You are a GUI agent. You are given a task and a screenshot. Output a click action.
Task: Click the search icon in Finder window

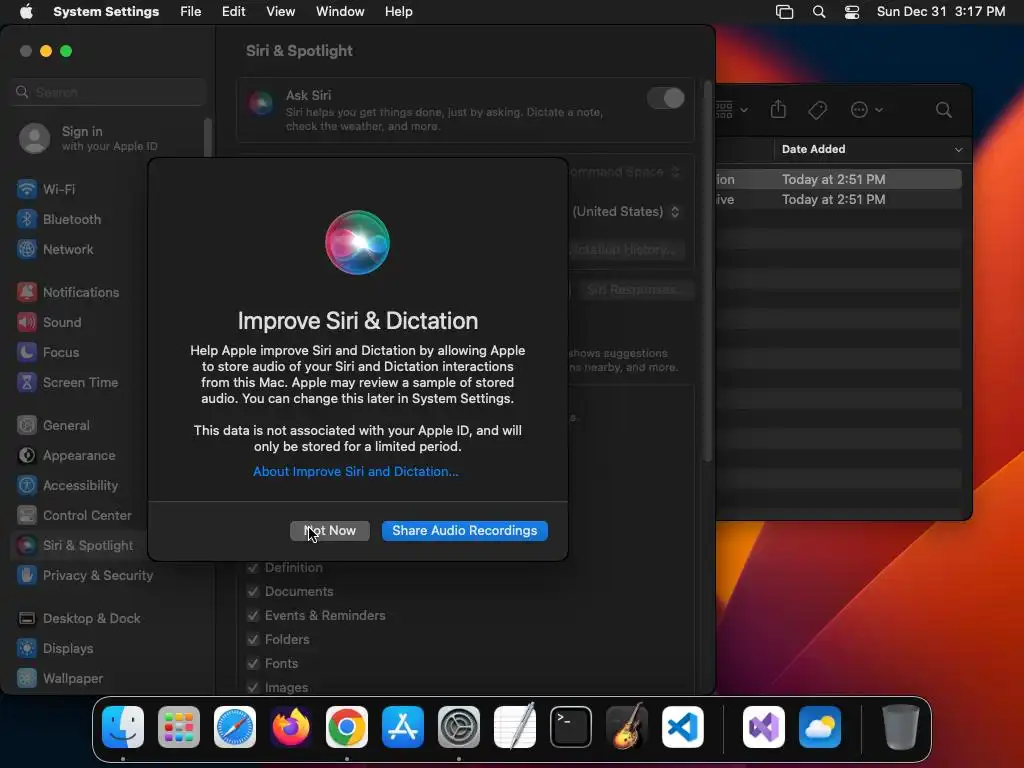click(943, 110)
